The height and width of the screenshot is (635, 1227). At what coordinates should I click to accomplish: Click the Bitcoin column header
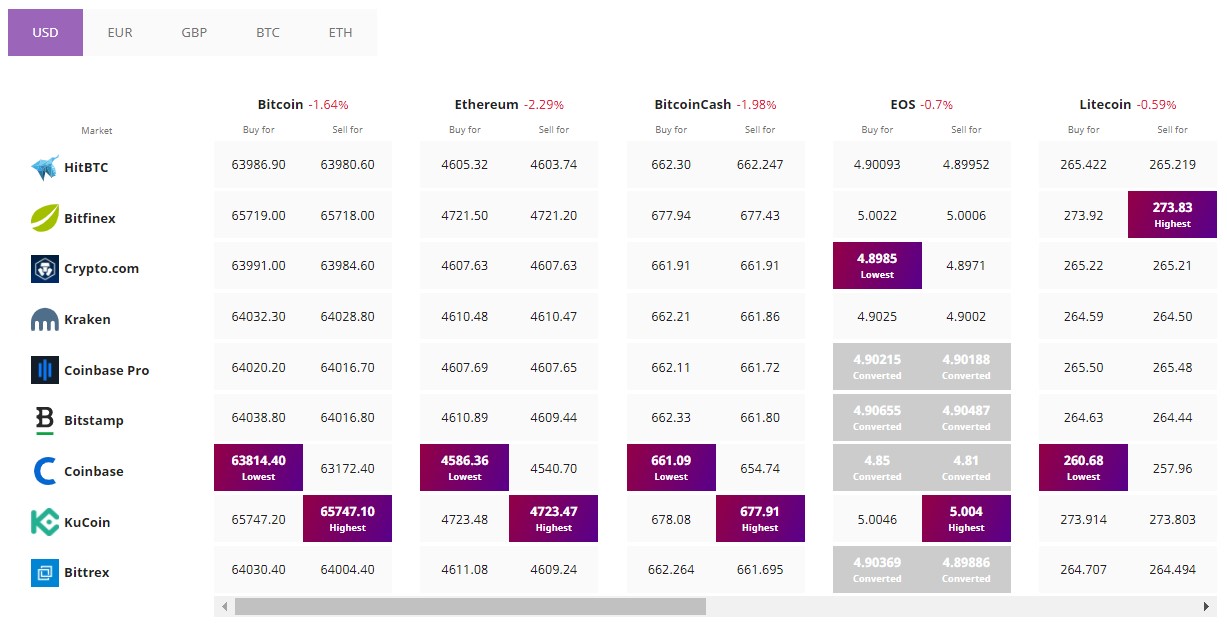280,104
